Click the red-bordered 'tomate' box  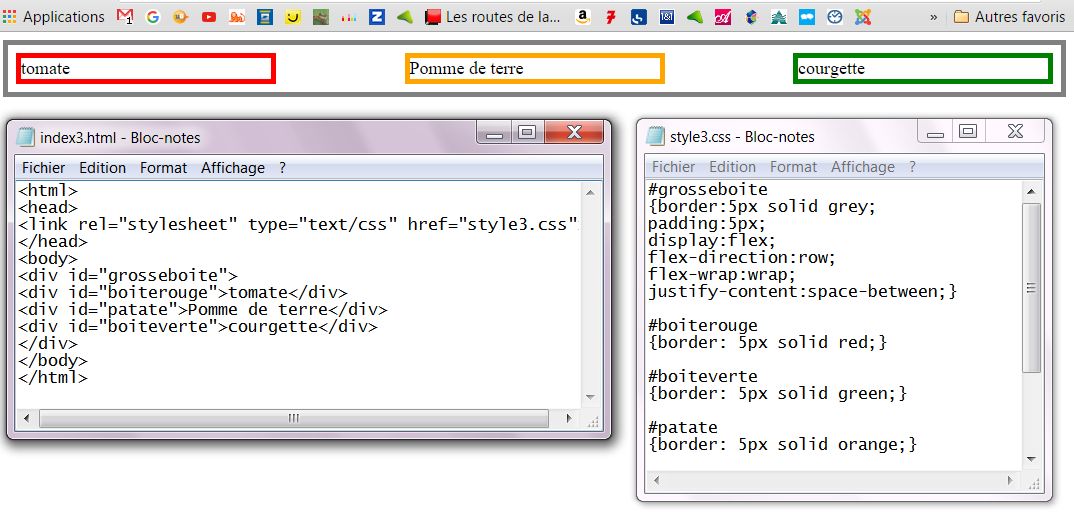[x=146, y=68]
